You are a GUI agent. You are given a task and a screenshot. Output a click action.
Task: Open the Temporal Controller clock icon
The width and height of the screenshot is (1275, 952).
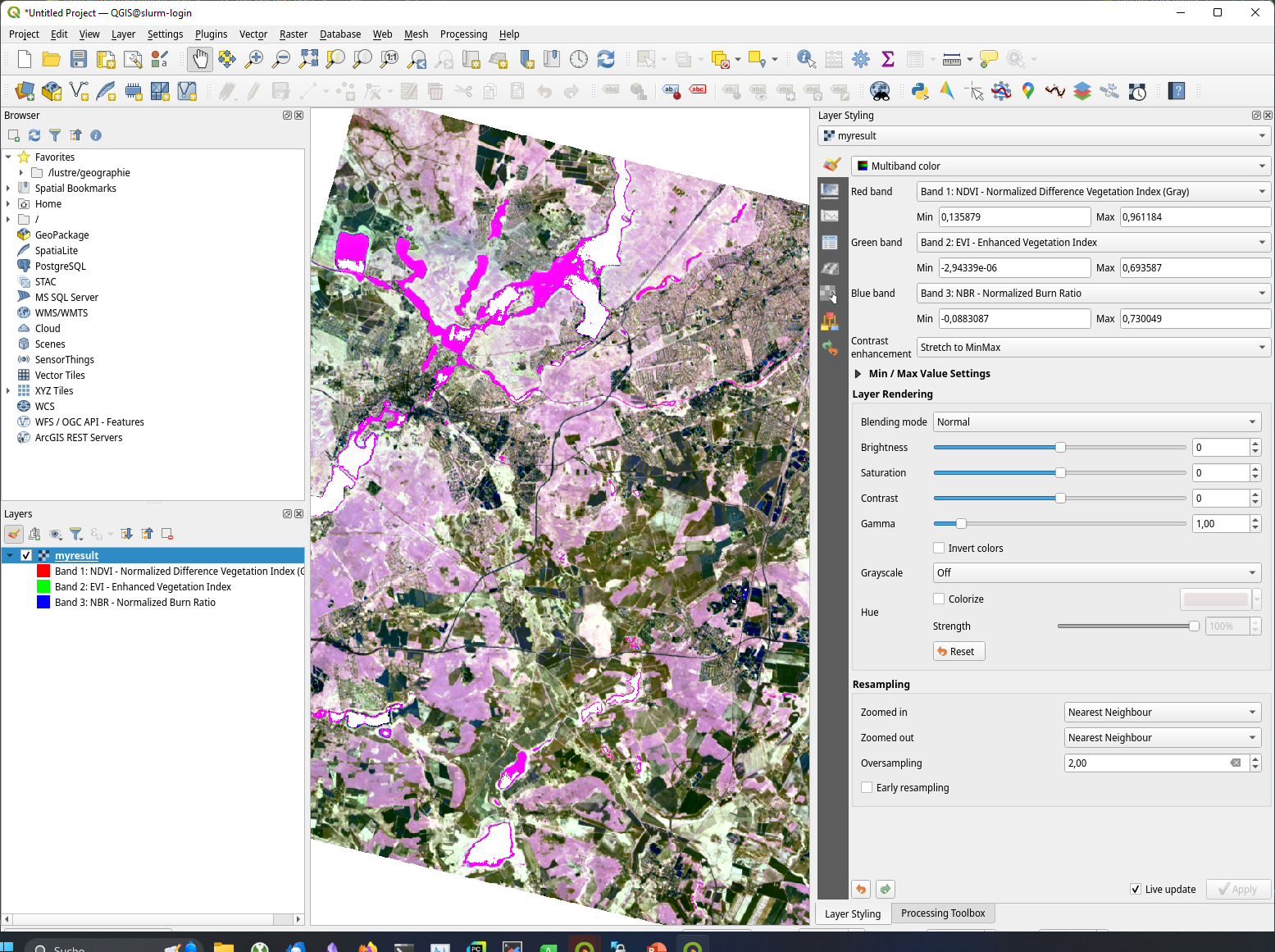tap(579, 59)
